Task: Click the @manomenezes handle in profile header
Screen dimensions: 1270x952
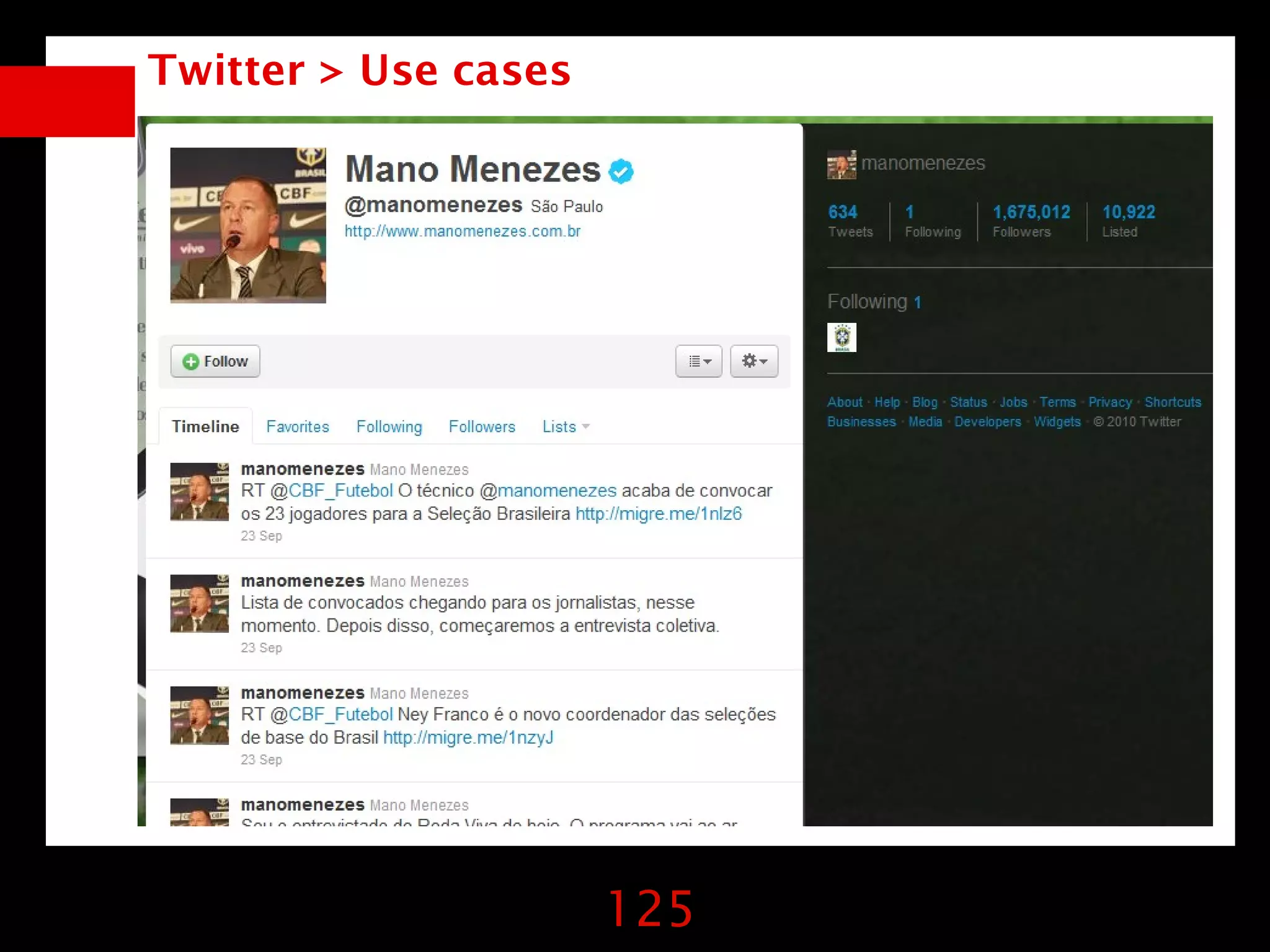Action: tap(433, 205)
